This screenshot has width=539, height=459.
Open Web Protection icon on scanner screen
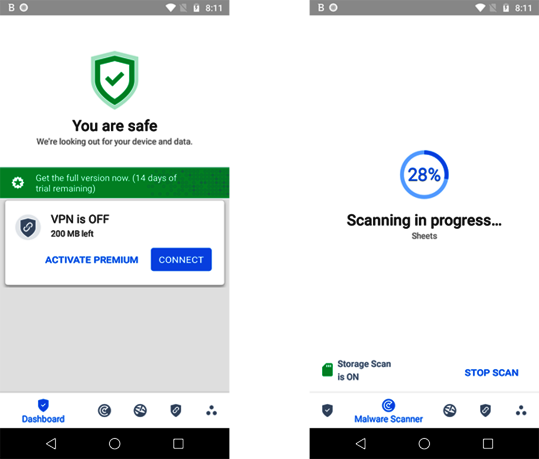[x=450, y=411]
